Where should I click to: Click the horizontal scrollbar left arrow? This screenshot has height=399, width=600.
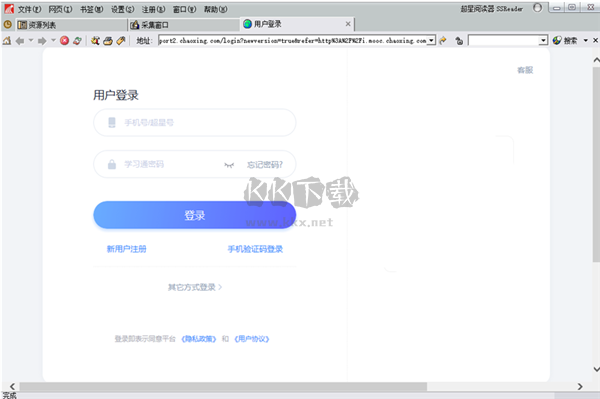coord(12,386)
